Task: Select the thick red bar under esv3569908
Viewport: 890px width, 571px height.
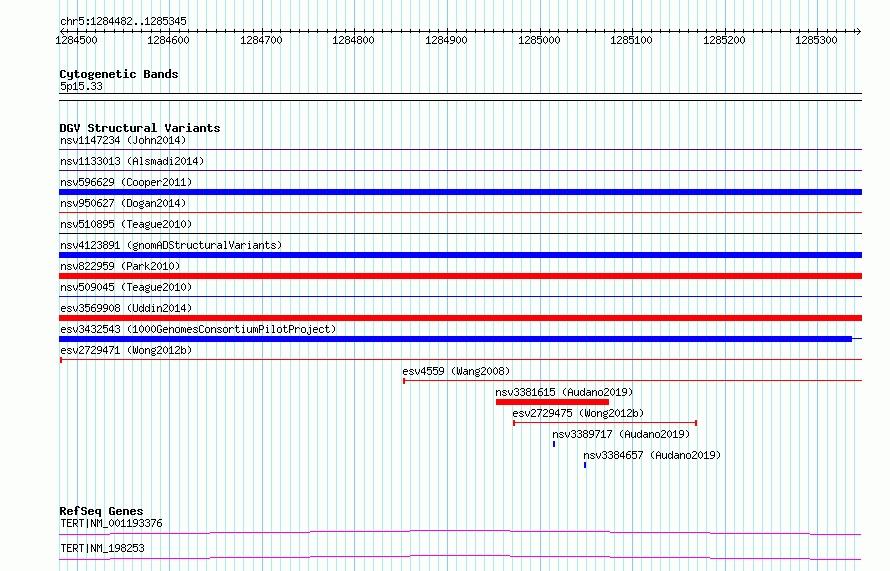Action: tap(460, 318)
